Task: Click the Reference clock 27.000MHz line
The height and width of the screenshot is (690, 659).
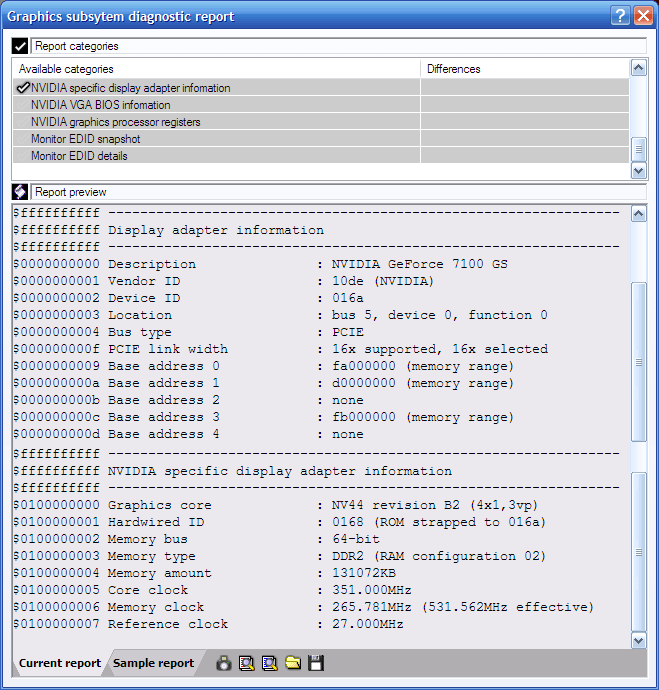Action: tap(209, 624)
